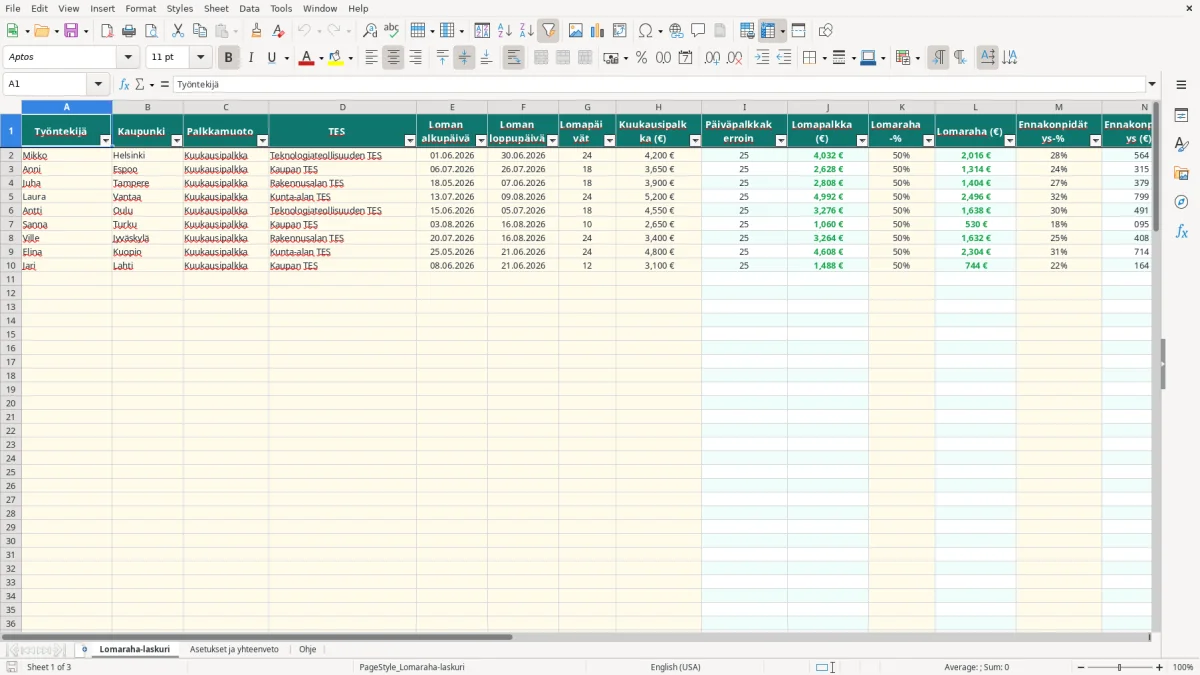Click the Merge and Center Cells icon
Screen dimensions: 1200x675
click(541, 58)
